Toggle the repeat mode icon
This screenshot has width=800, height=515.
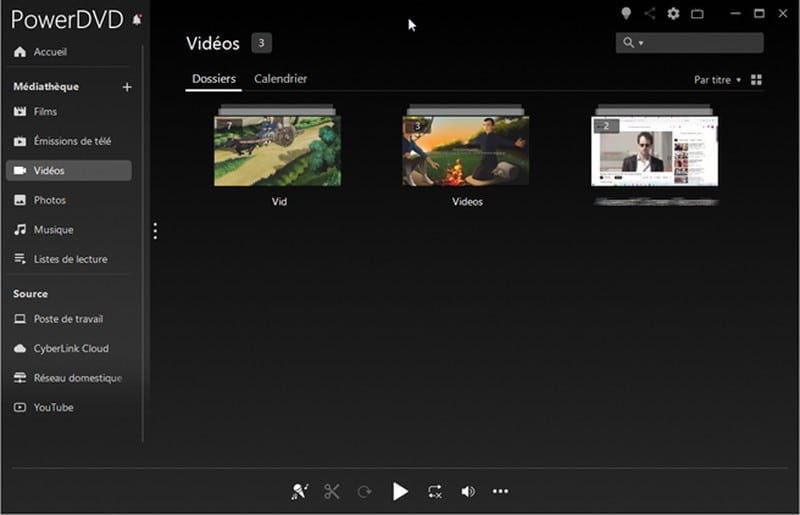point(435,492)
